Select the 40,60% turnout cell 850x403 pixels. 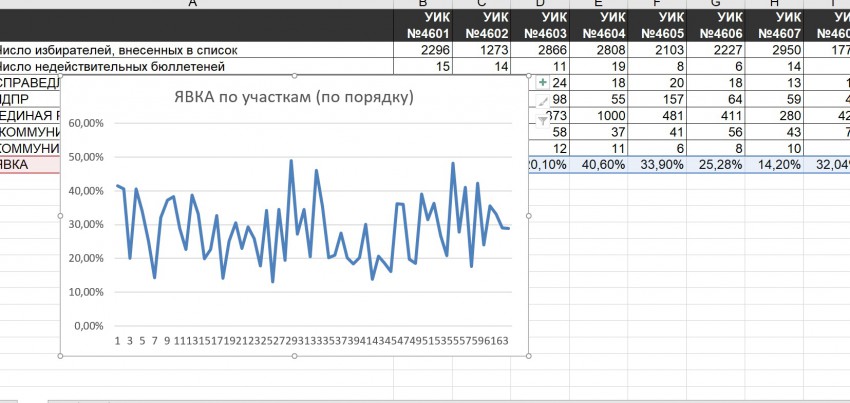tap(598, 164)
